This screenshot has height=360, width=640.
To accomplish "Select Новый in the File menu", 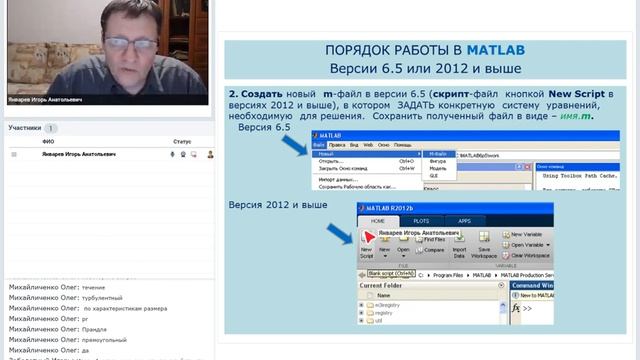I will click(367, 154).
